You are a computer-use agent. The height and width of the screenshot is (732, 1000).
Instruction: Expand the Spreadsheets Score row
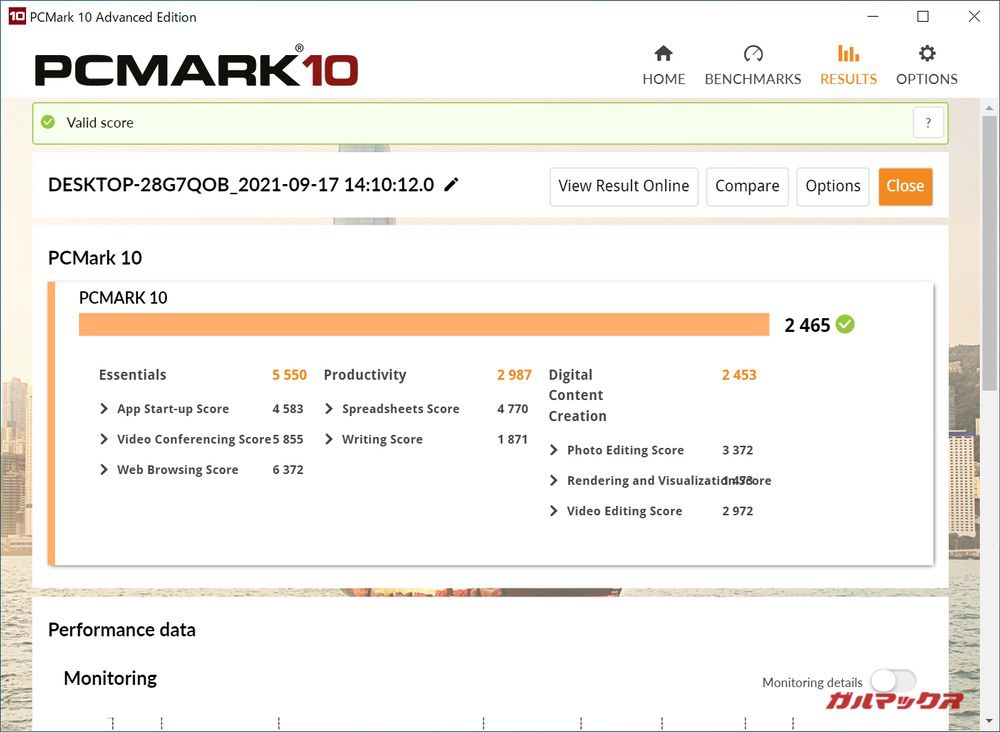(330, 409)
